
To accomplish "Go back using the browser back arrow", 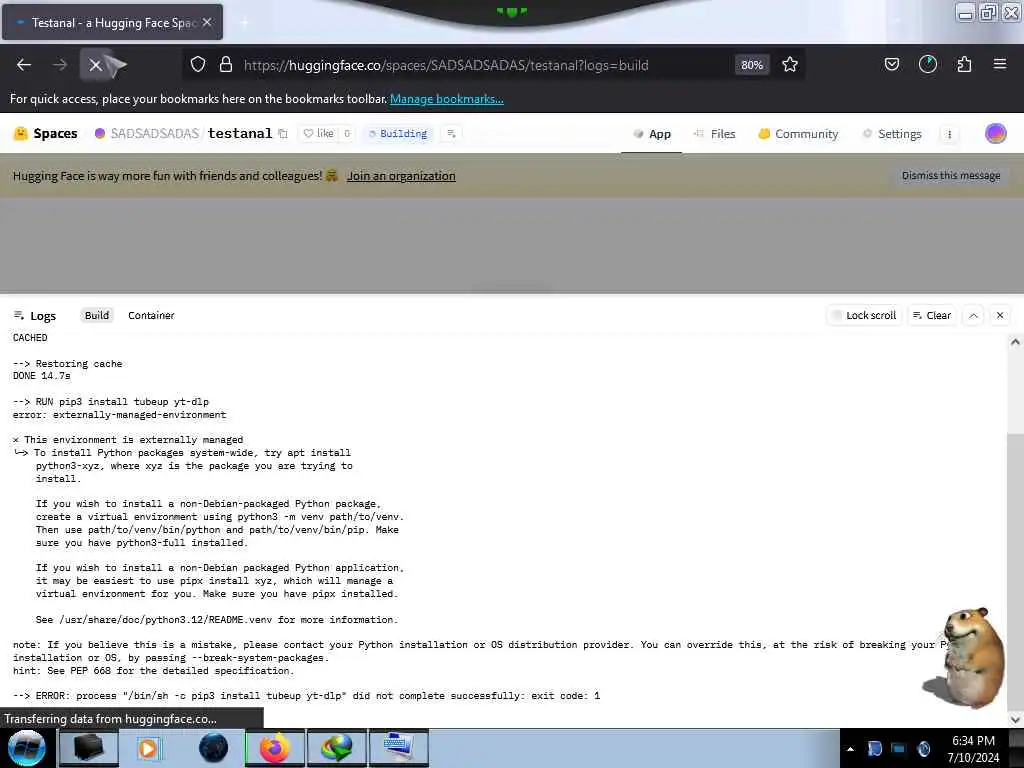I will 24,65.
